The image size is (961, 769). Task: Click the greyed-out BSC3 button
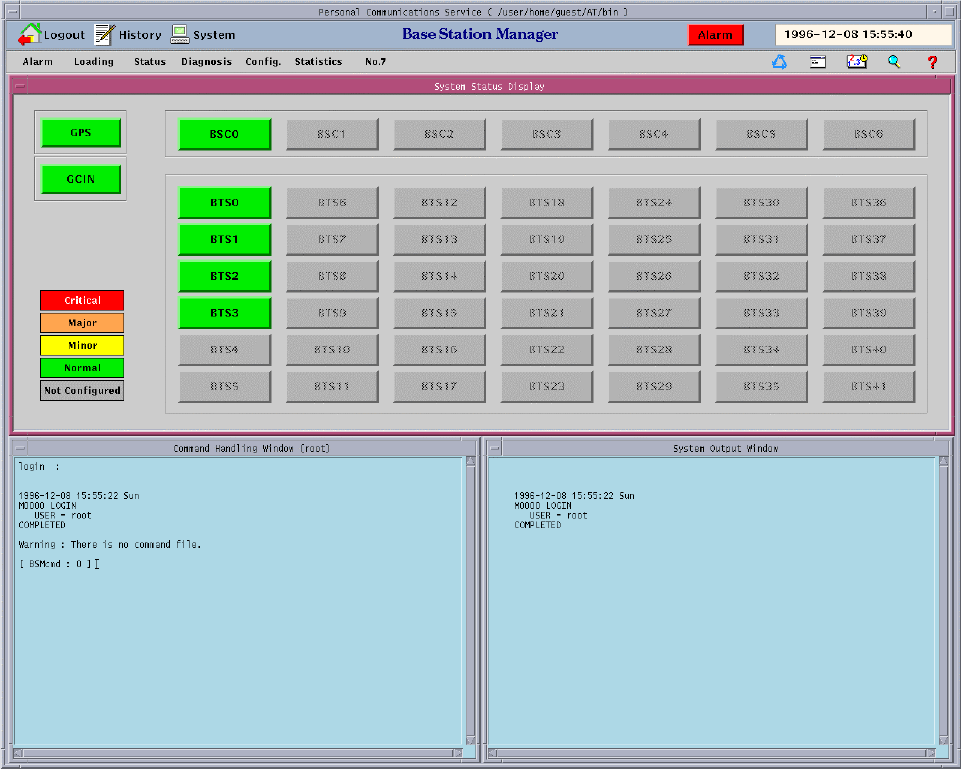[547, 134]
